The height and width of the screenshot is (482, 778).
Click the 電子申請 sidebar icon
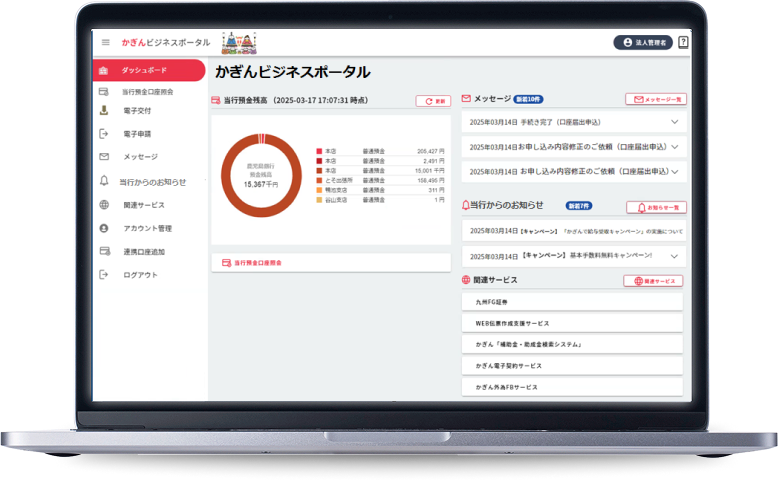[103, 134]
